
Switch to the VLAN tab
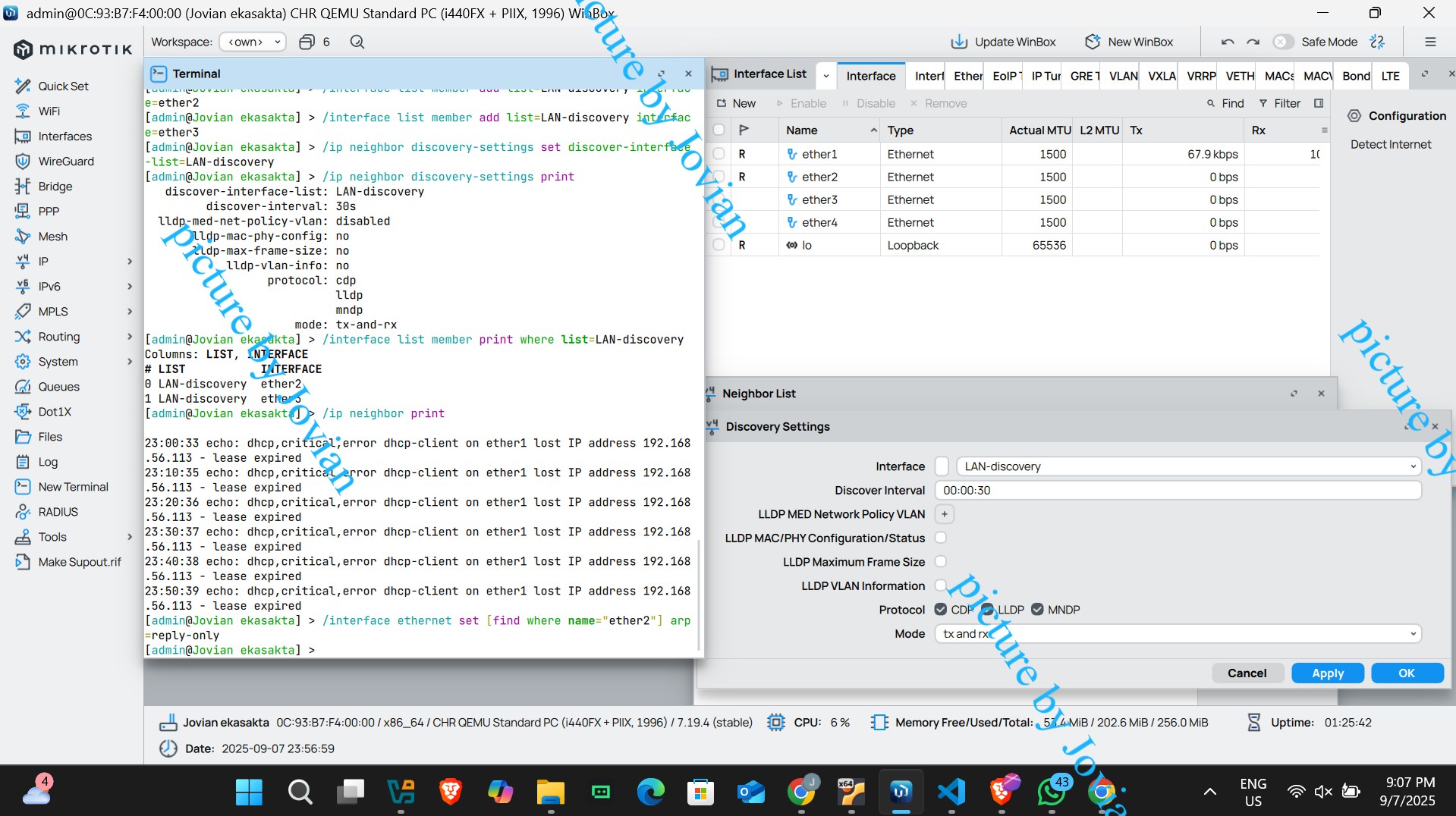point(1123,75)
